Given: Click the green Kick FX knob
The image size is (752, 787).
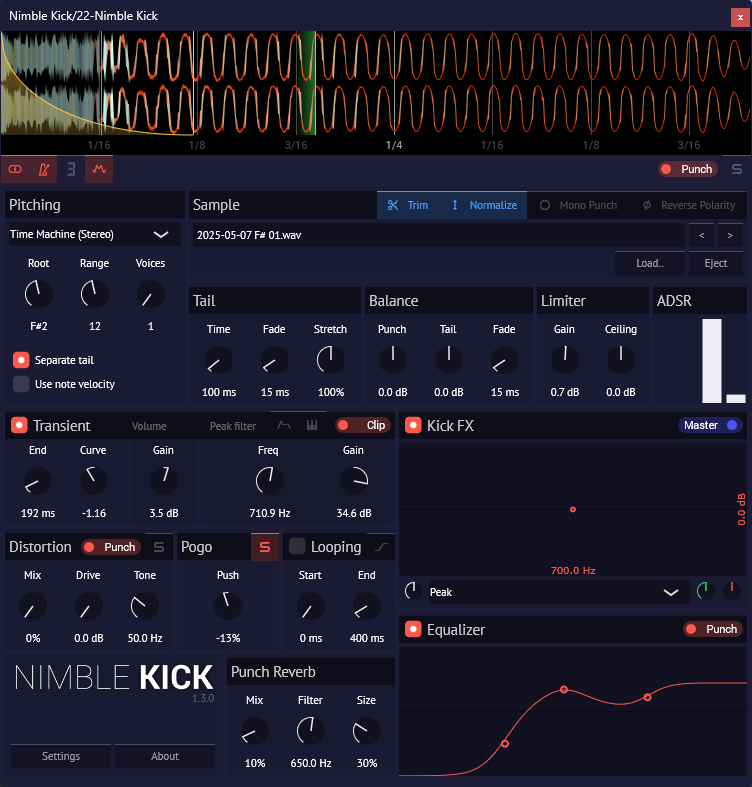Looking at the screenshot, I should [704, 591].
